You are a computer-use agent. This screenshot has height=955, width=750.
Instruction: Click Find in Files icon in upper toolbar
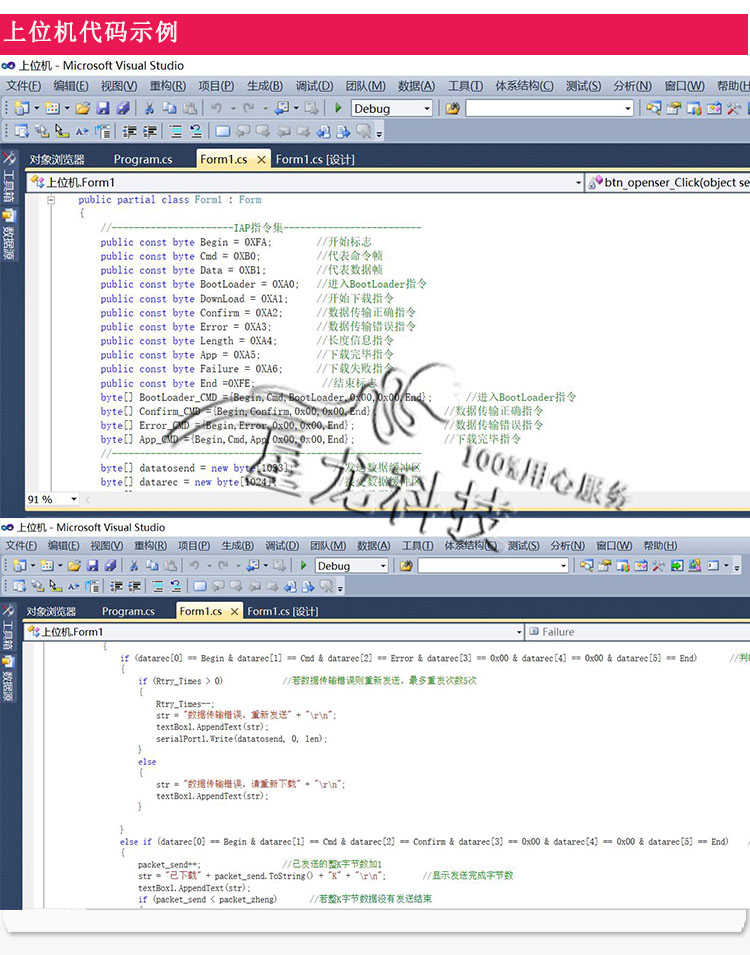452,108
